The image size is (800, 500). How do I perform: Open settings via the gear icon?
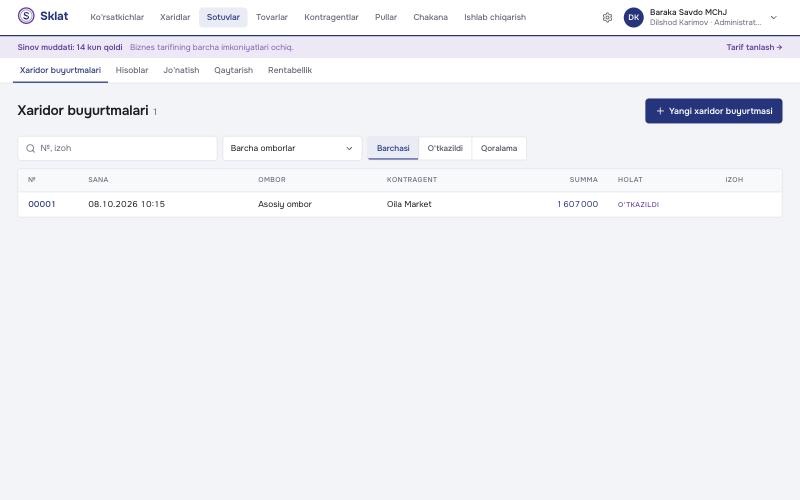coord(607,17)
